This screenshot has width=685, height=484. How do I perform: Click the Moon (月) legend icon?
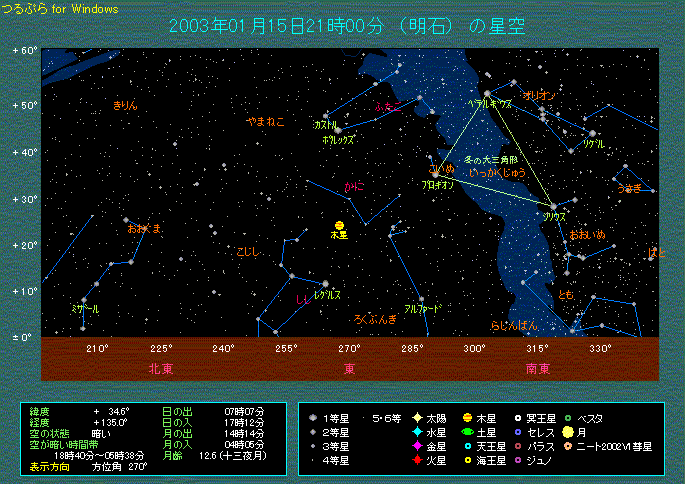[569, 432]
